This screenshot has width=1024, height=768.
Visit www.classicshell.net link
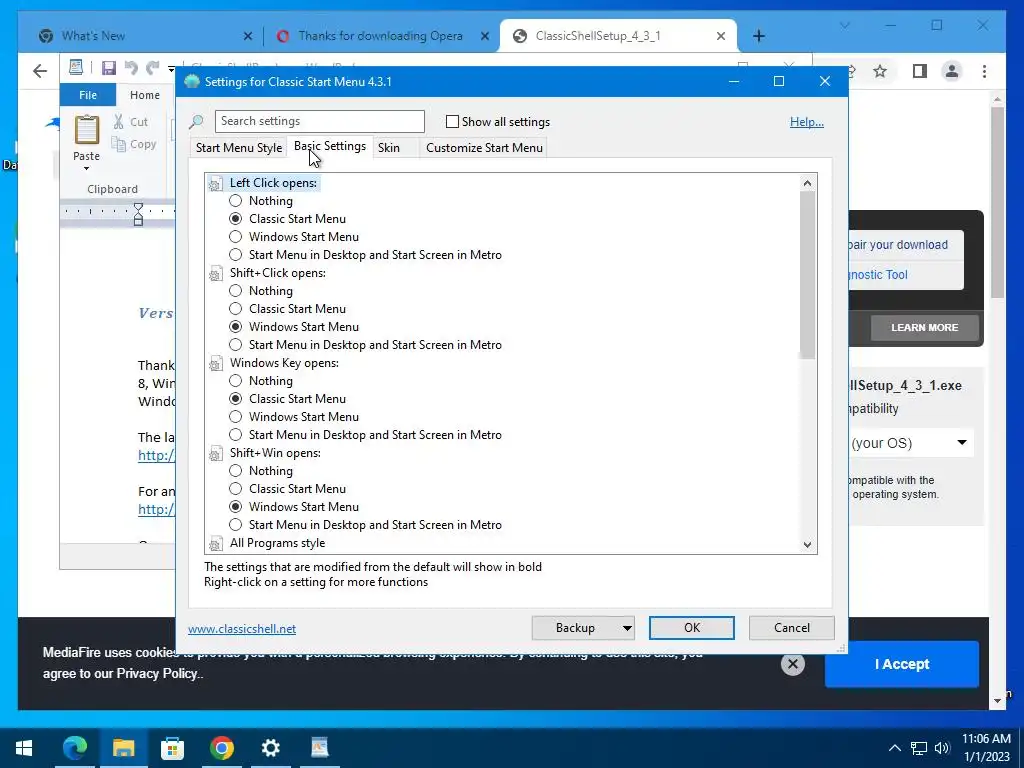242,629
